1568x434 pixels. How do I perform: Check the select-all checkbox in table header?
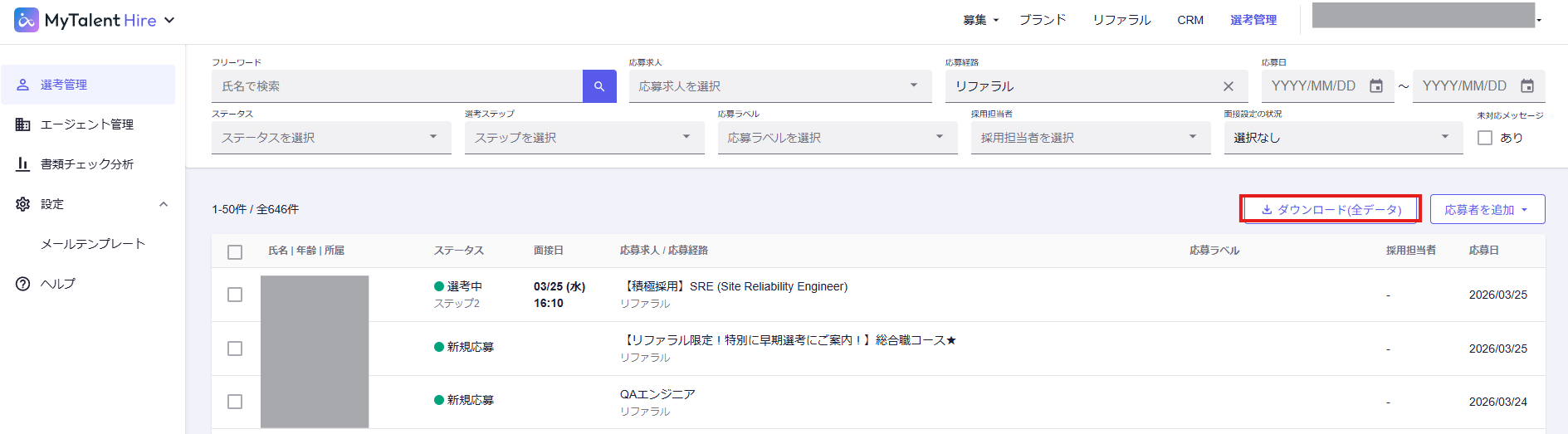click(235, 252)
